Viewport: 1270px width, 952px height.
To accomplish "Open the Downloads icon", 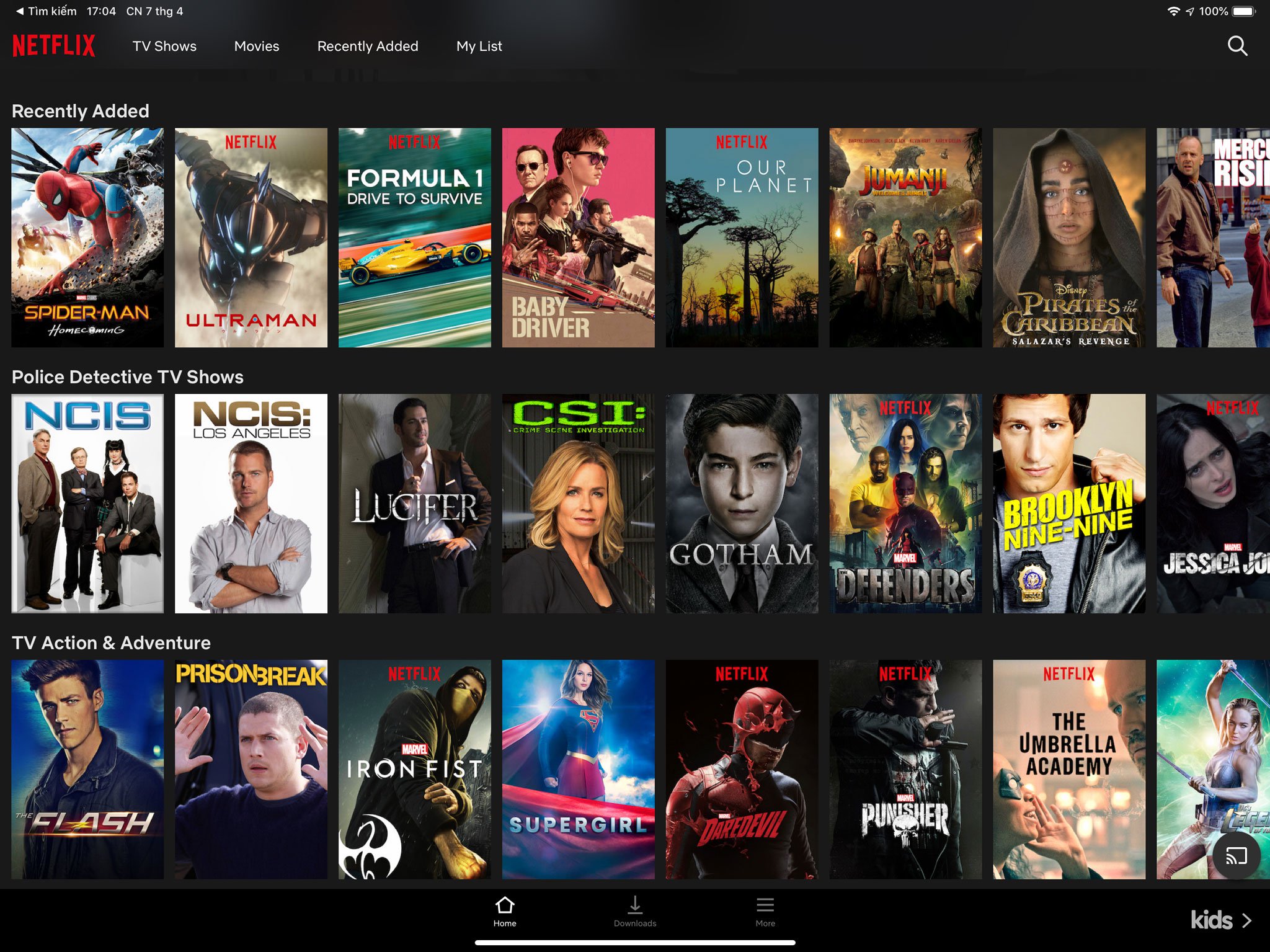I will (635, 906).
